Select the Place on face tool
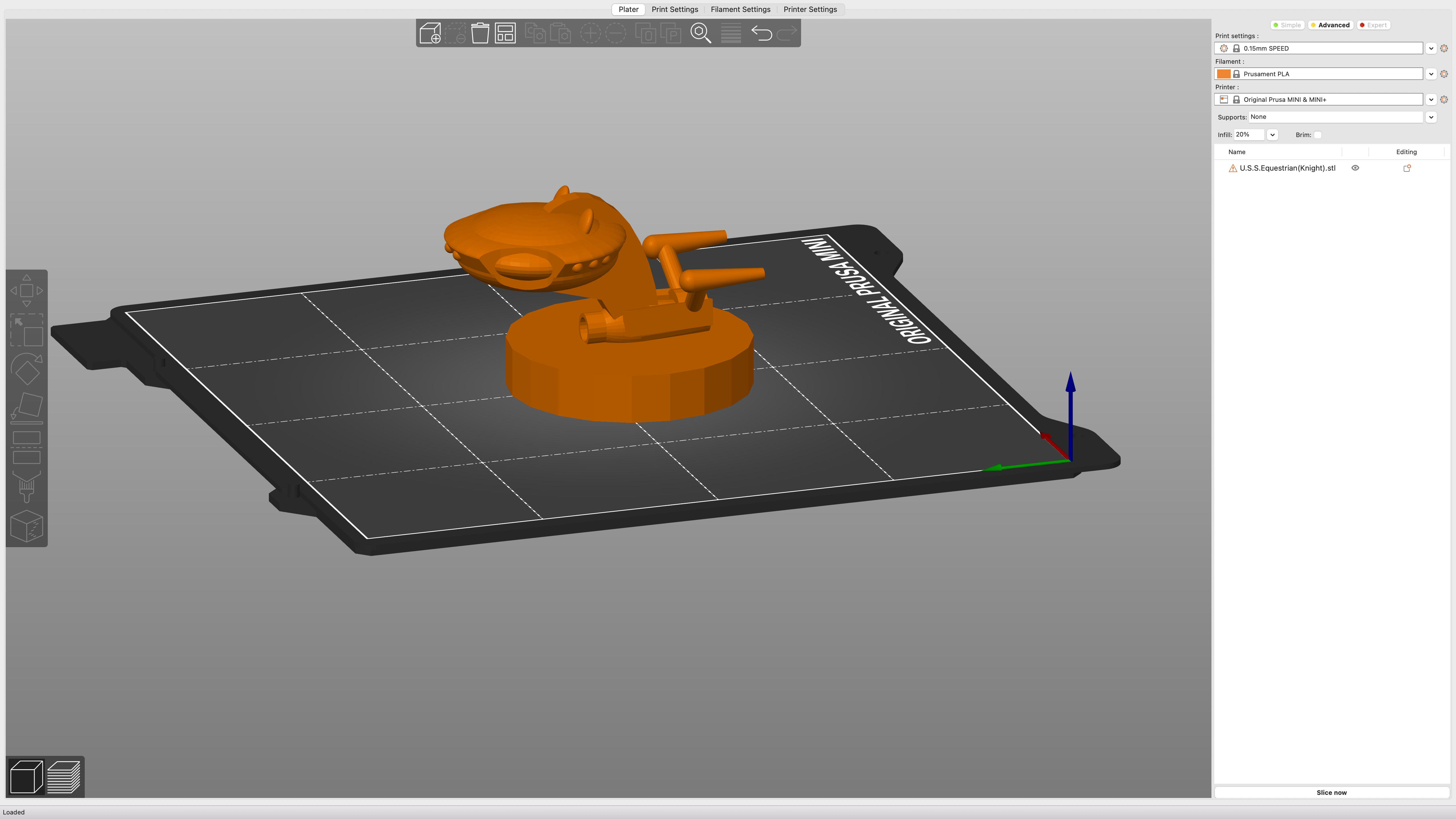The height and width of the screenshot is (819, 1456). [x=26, y=408]
